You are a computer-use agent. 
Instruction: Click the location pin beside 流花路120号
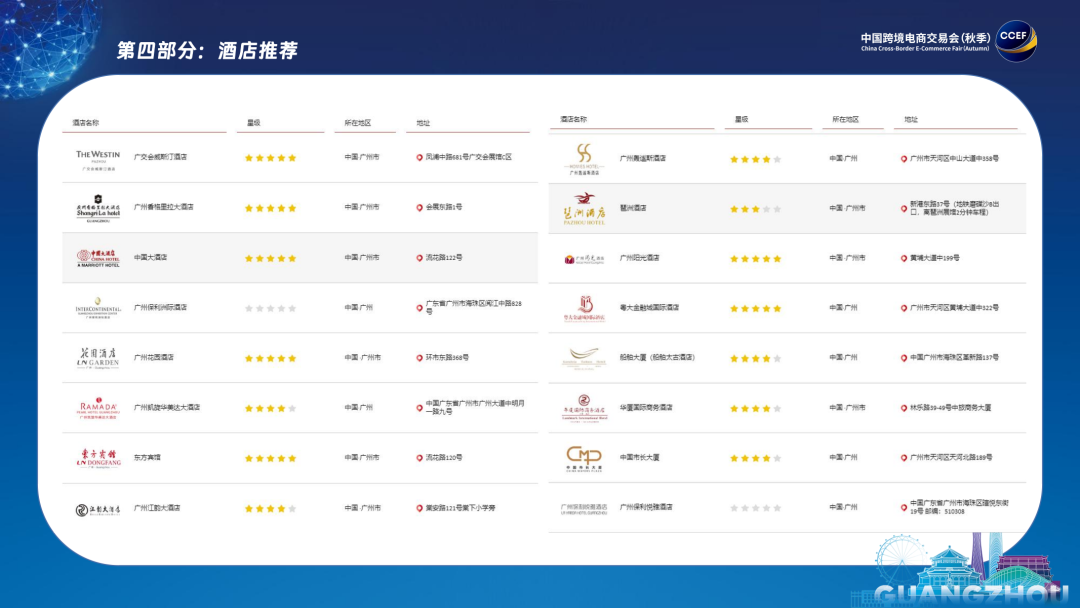click(x=419, y=458)
